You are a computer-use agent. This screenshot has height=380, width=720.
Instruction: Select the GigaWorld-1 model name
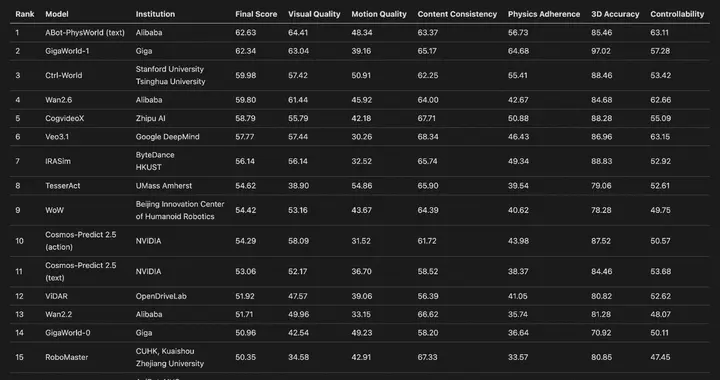coord(67,51)
